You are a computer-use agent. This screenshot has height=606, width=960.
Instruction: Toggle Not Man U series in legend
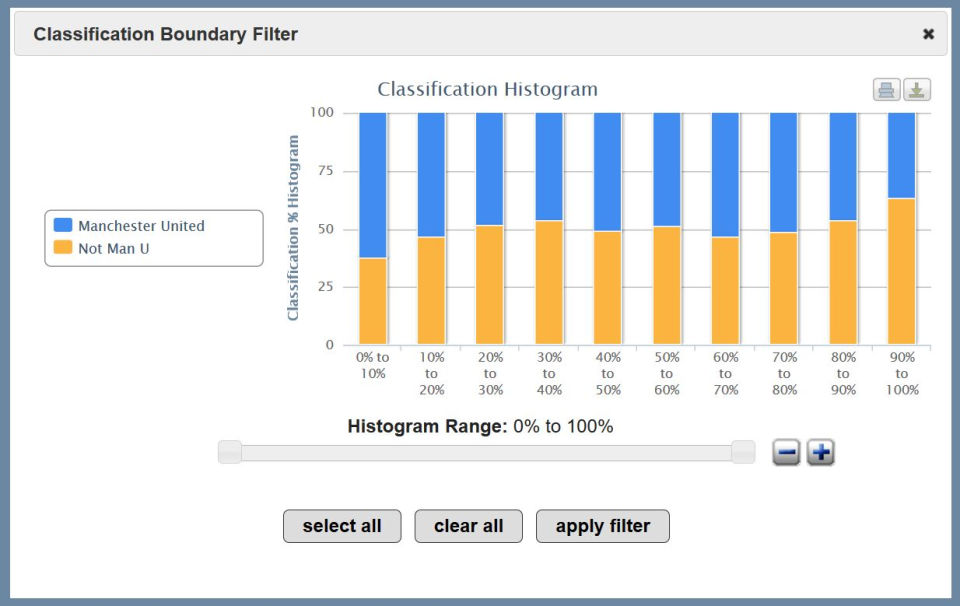pos(114,248)
